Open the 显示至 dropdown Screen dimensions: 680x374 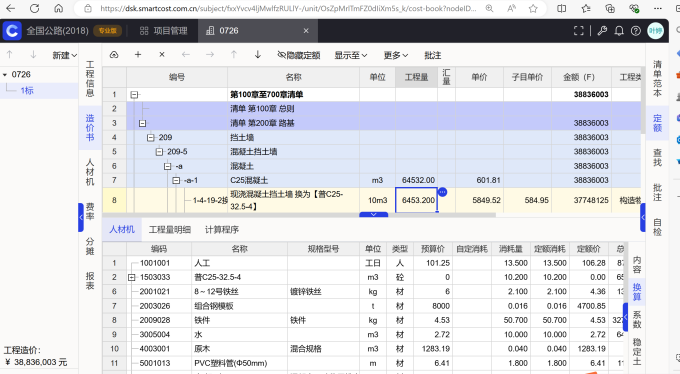[350, 55]
